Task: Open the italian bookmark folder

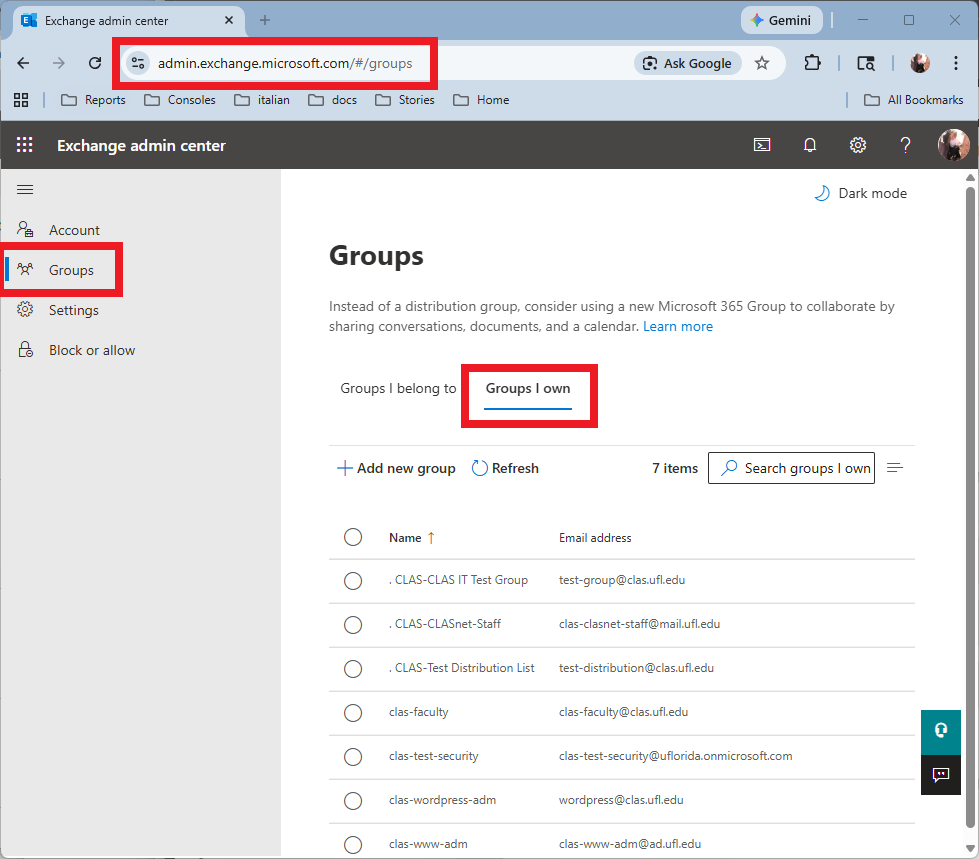Action: click(x=262, y=100)
